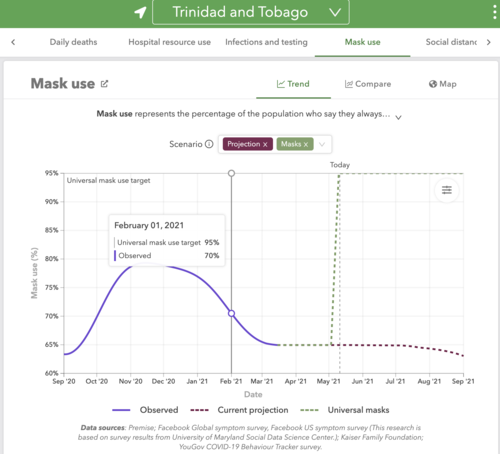Remove the Masks scenario tag

pyautogui.click(x=306, y=144)
